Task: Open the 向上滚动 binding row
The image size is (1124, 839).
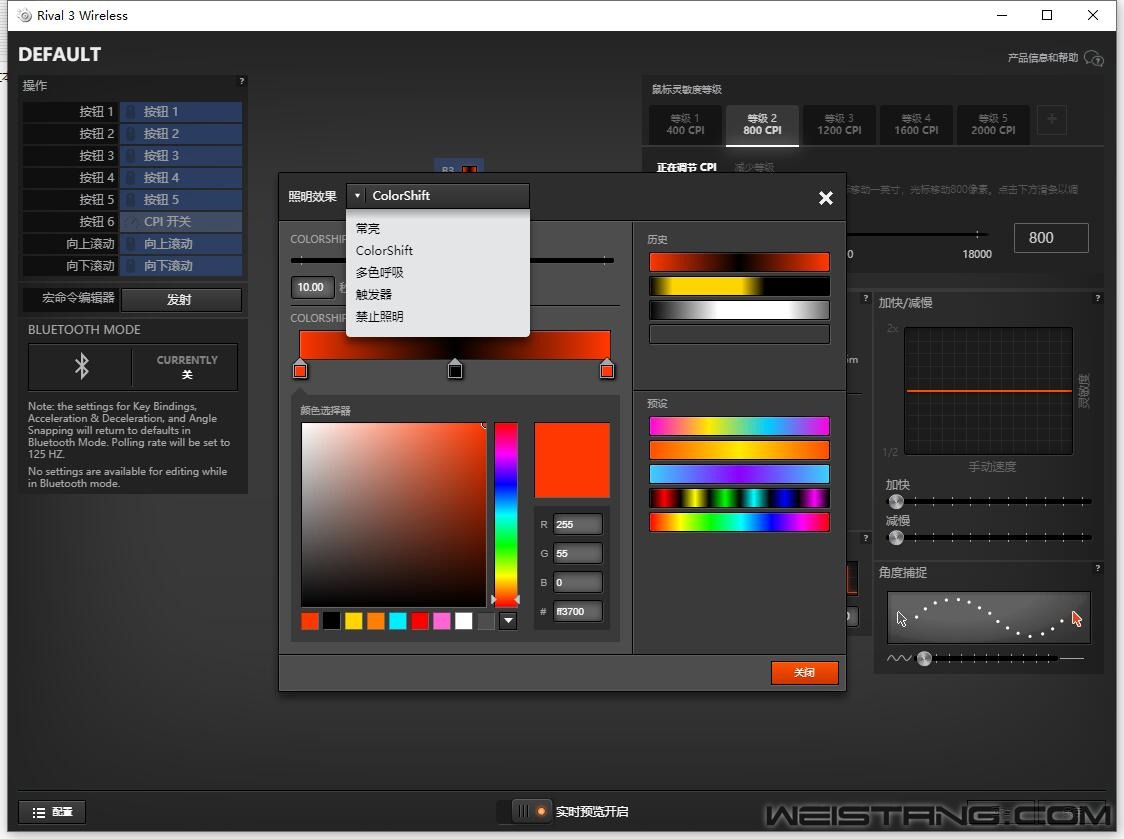Action: 181,244
